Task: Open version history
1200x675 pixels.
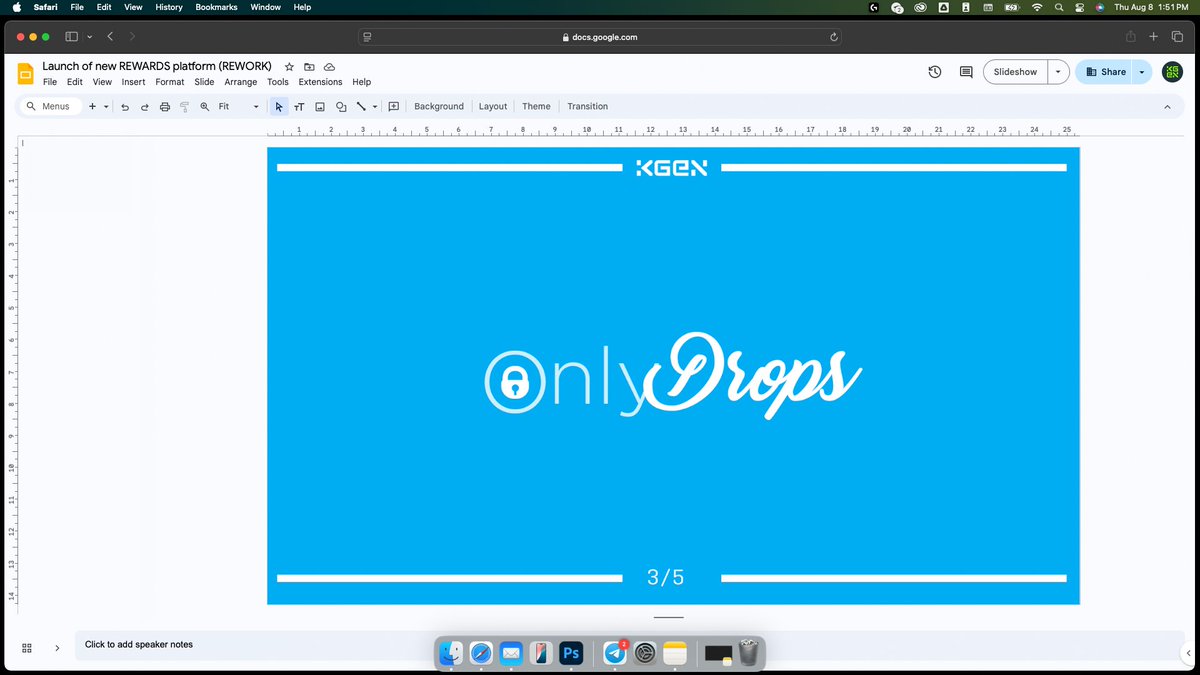Action: coord(934,71)
